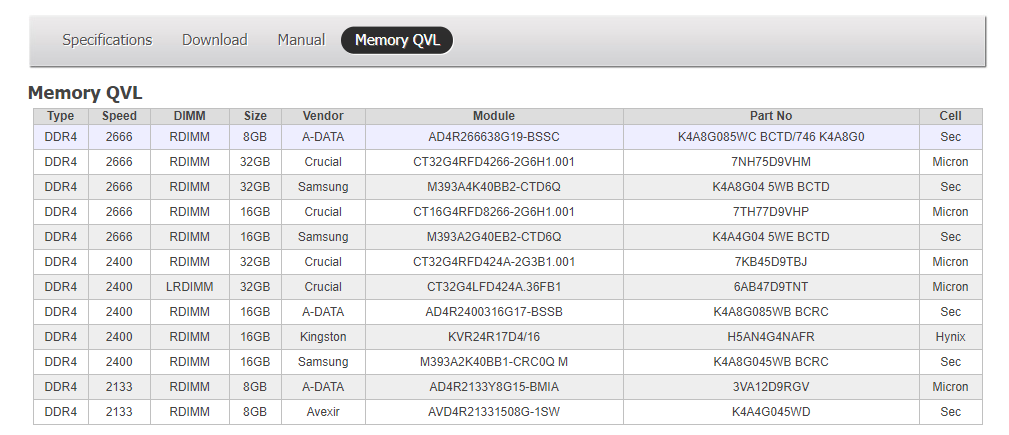The image size is (1009, 435).
Task: Click part number H5AN4G4NAFR
Action: pos(771,337)
